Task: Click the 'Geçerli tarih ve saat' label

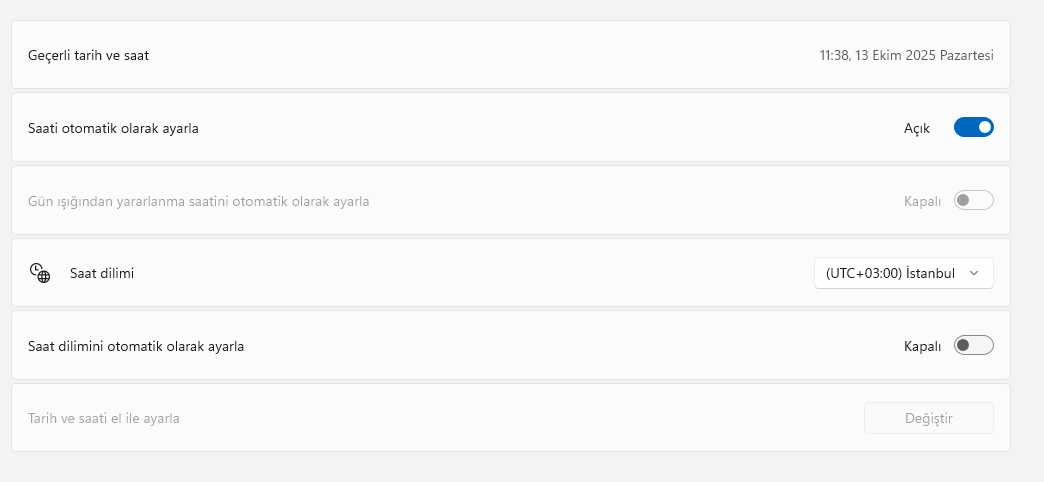Action: click(89, 56)
